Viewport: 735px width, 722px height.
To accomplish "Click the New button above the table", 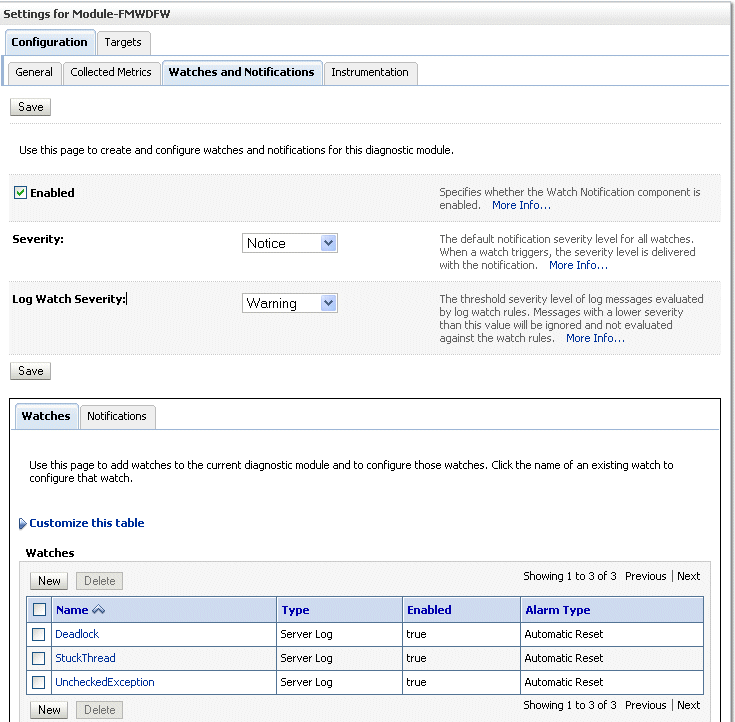I will tap(49, 580).
